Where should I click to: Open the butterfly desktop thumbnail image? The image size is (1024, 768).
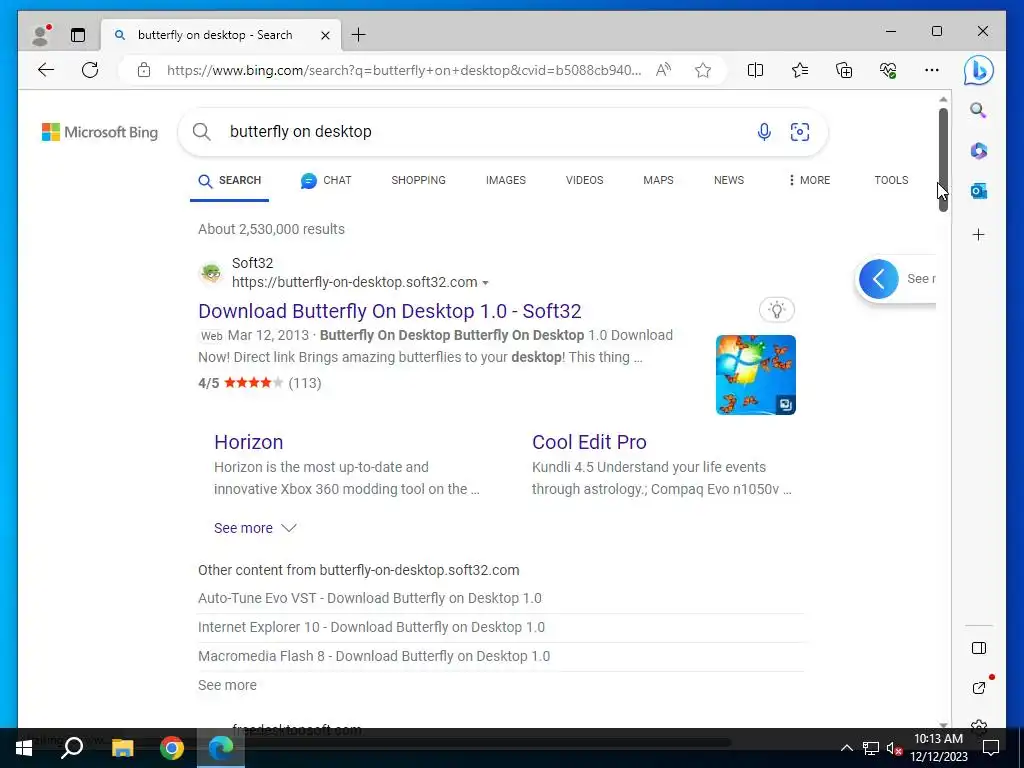pyautogui.click(x=756, y=375)
